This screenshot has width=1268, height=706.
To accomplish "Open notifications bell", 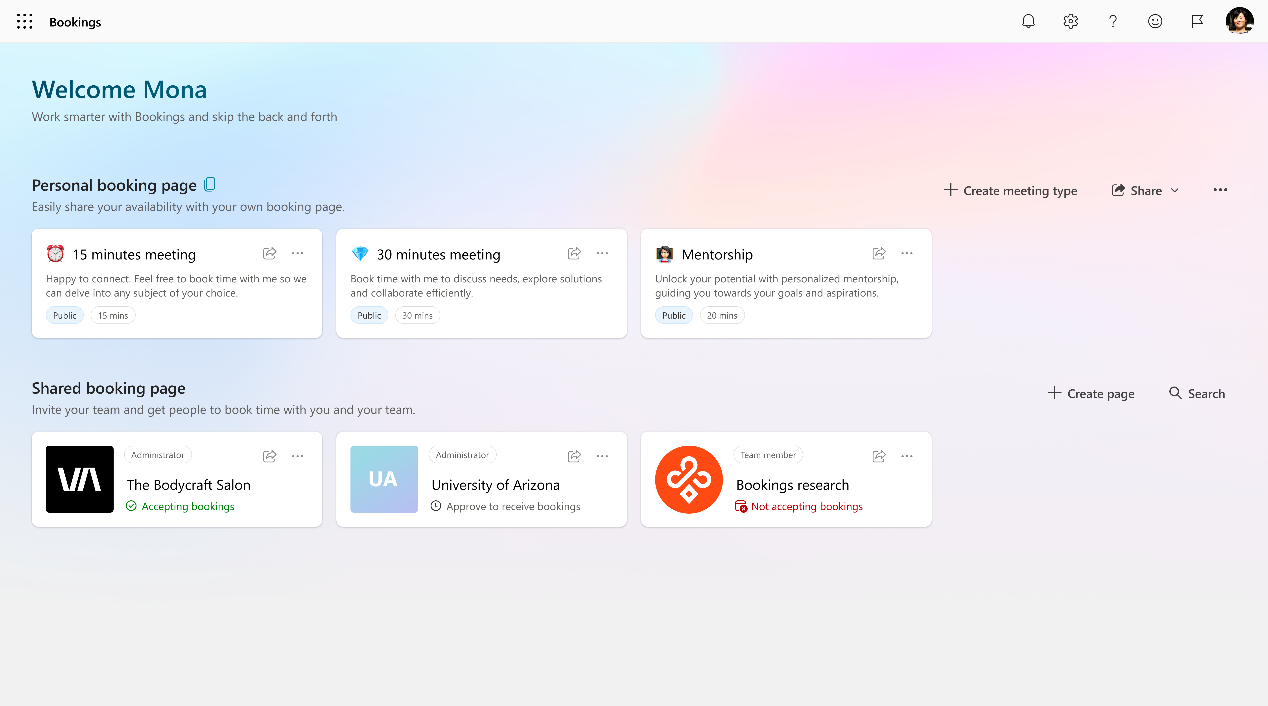I will 1028,21.
